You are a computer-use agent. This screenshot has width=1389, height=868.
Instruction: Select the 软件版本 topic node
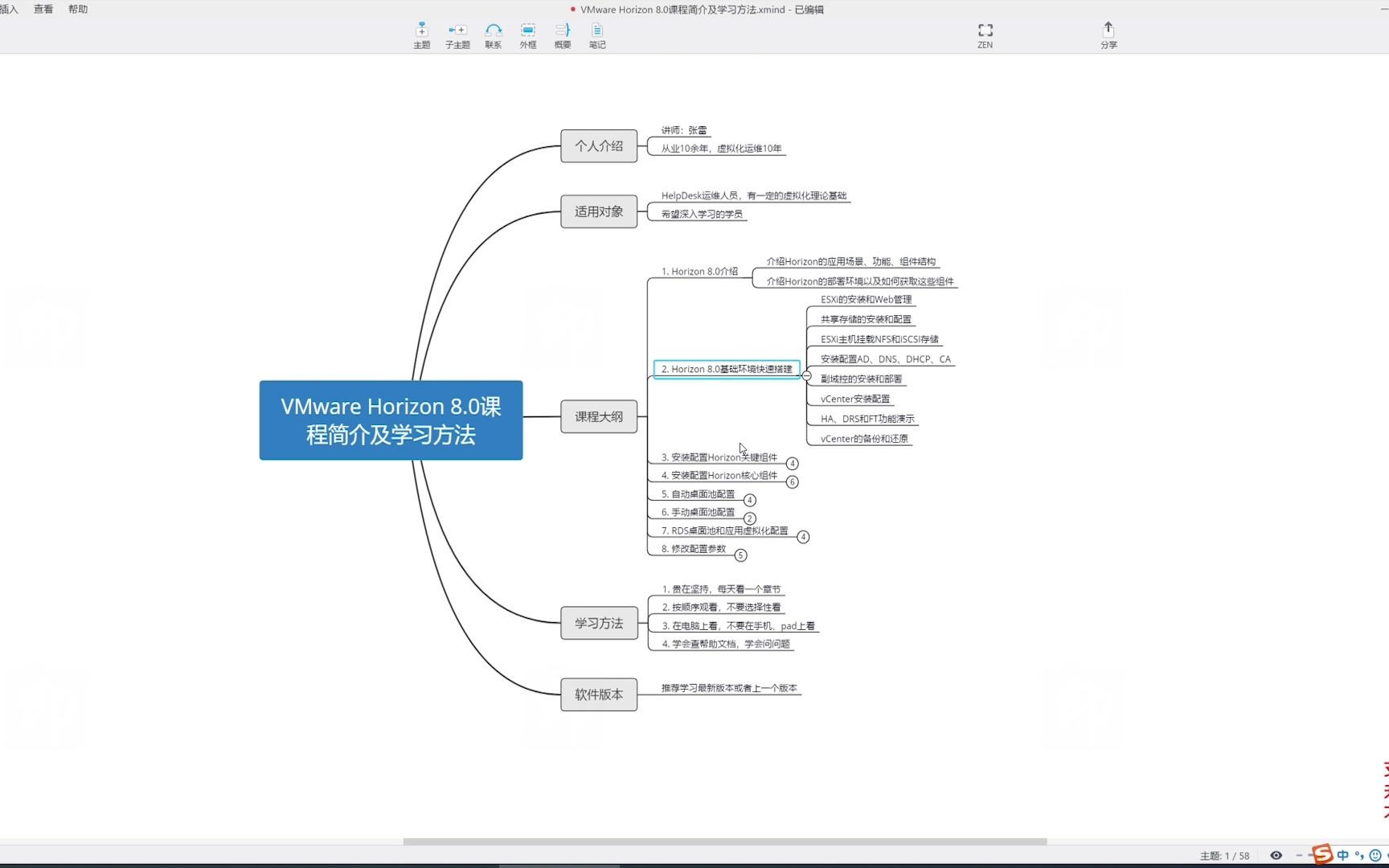pos(599,694)
